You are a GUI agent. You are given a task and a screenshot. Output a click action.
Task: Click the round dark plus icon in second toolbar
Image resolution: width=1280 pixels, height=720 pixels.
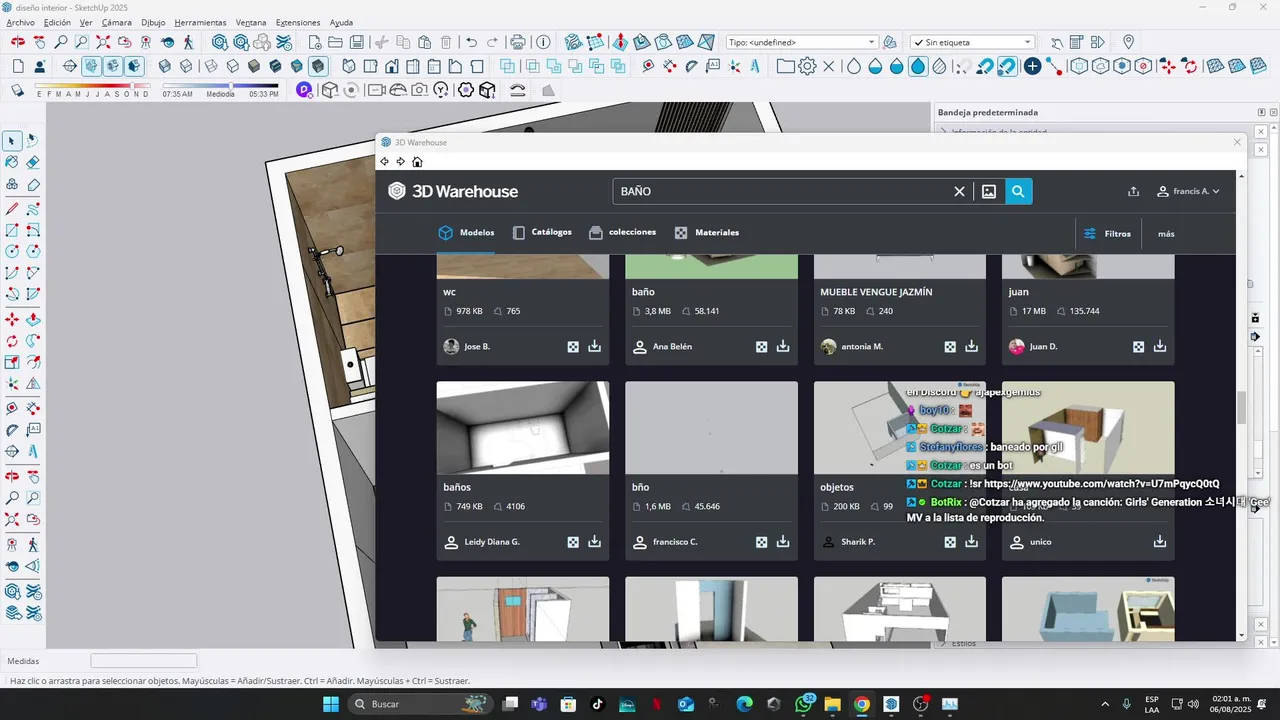[1032, 66]
